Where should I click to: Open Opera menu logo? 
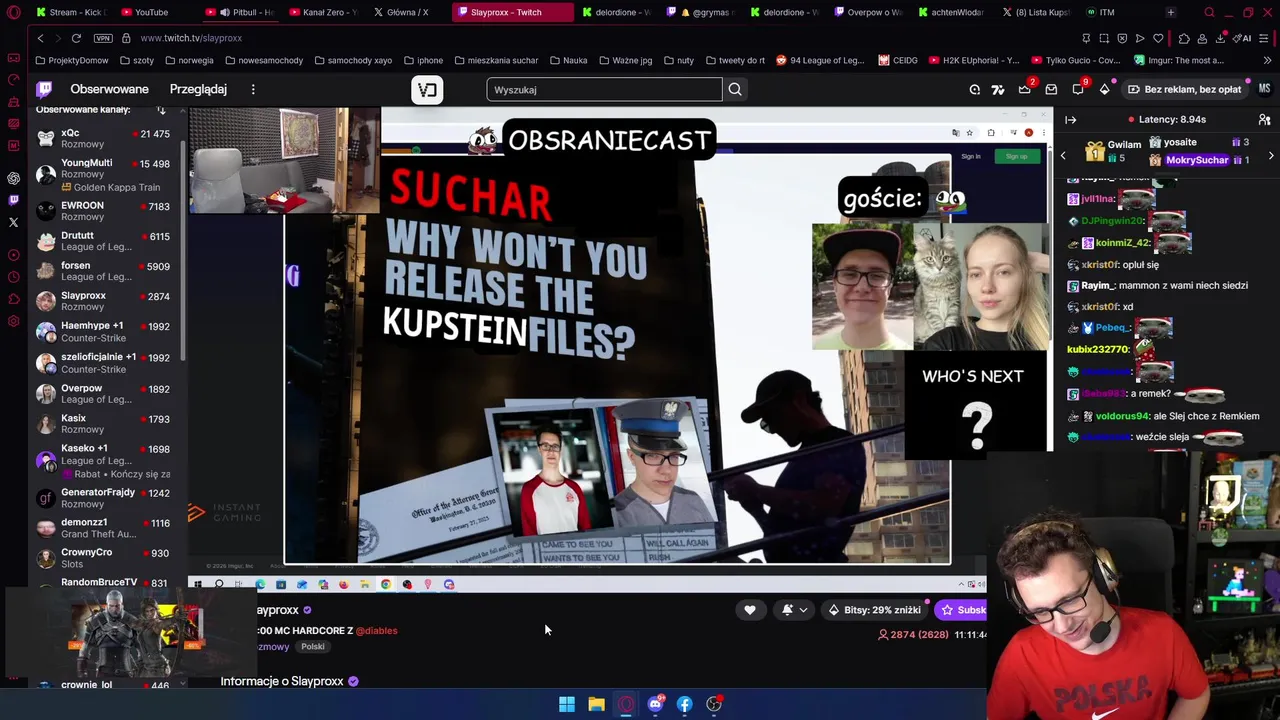tap(13, 12)
